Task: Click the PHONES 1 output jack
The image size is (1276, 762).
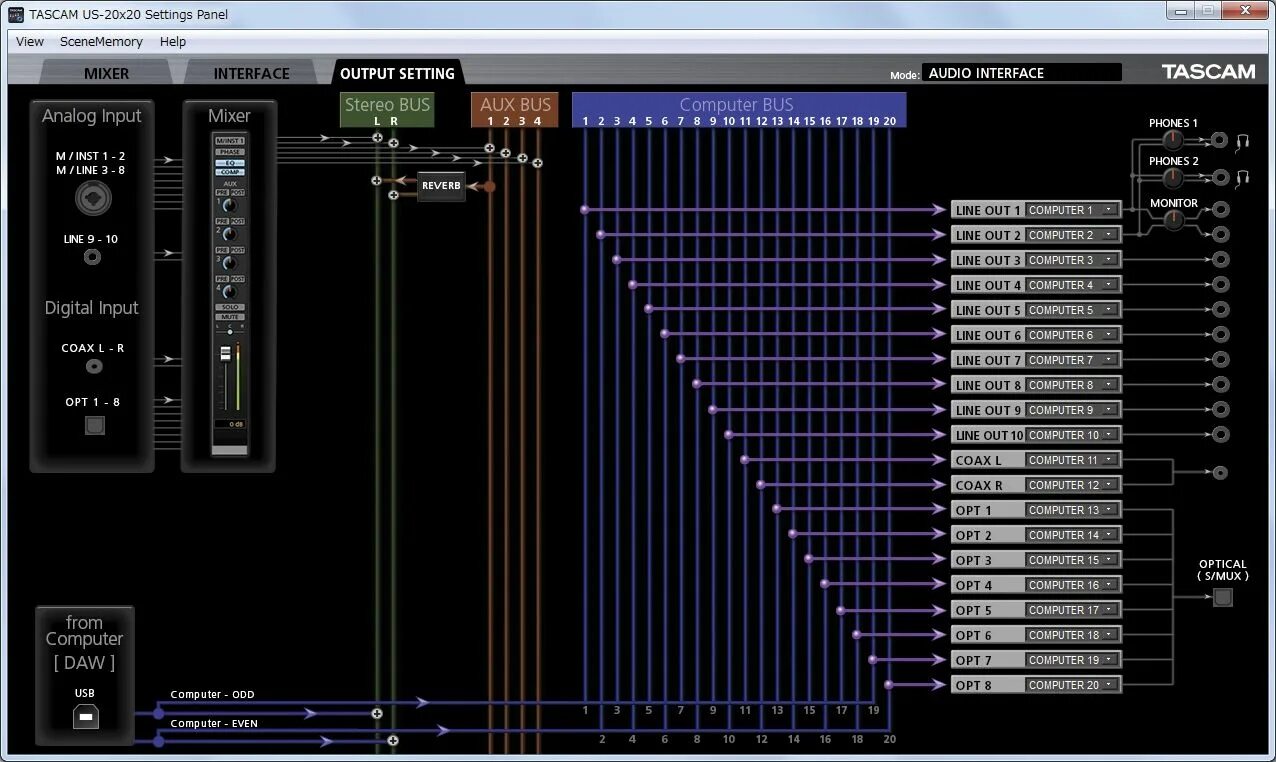Action: [x=1220, y=140]
